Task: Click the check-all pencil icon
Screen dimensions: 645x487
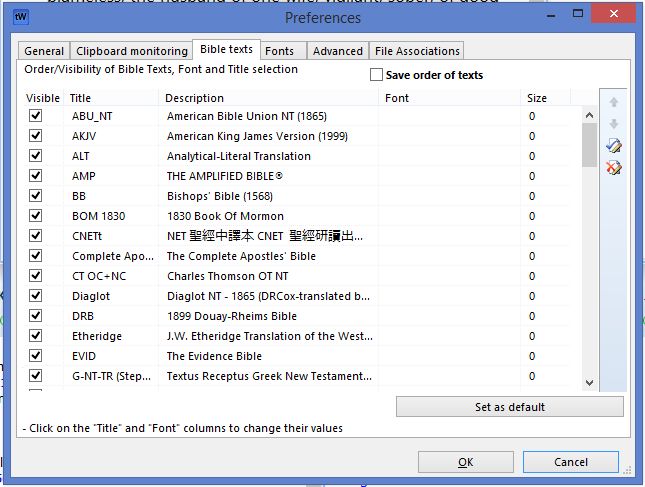Action: (613, 145)
